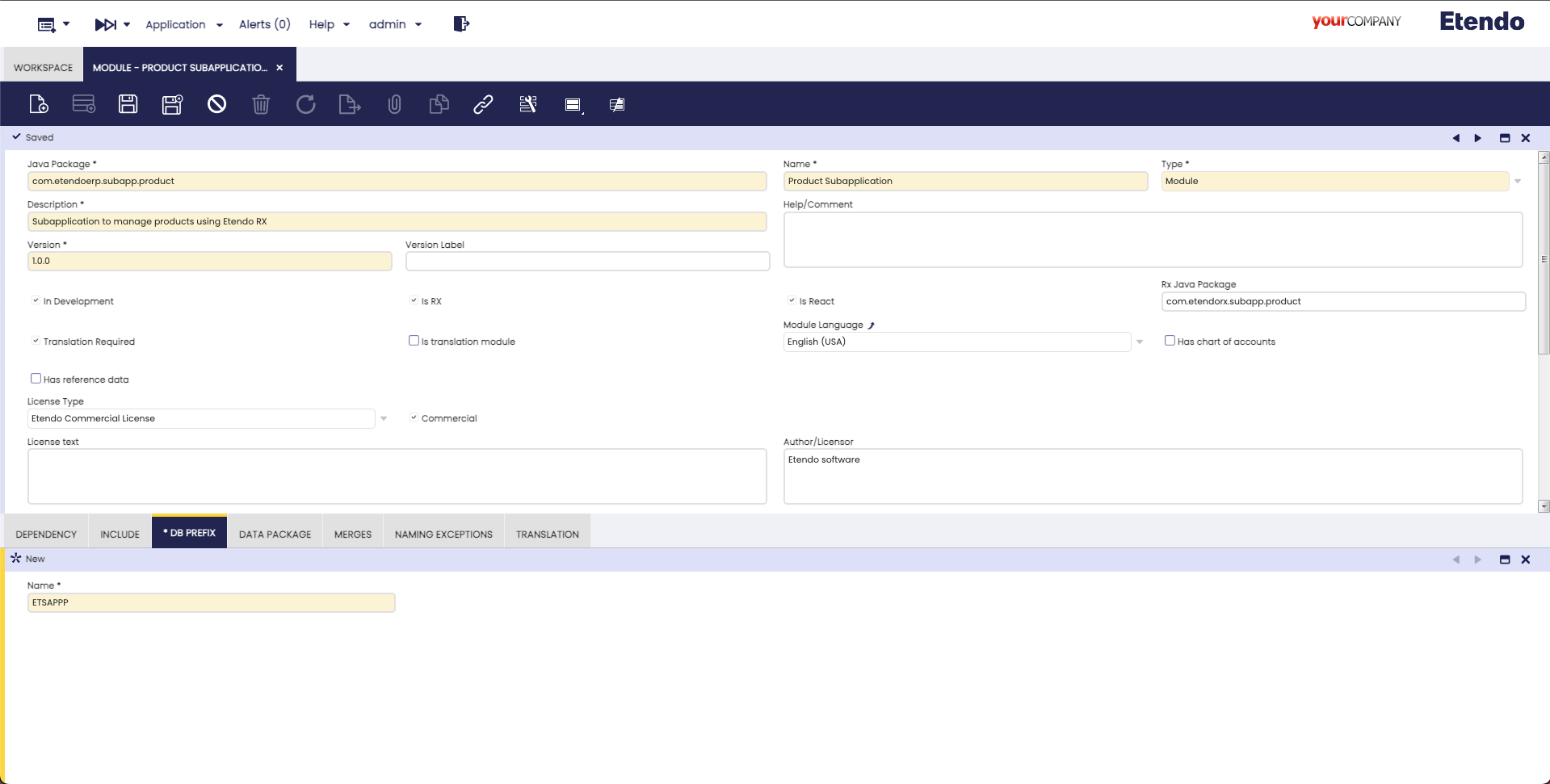Close the module header form

pyautogui.click(x=1526, y=138)
